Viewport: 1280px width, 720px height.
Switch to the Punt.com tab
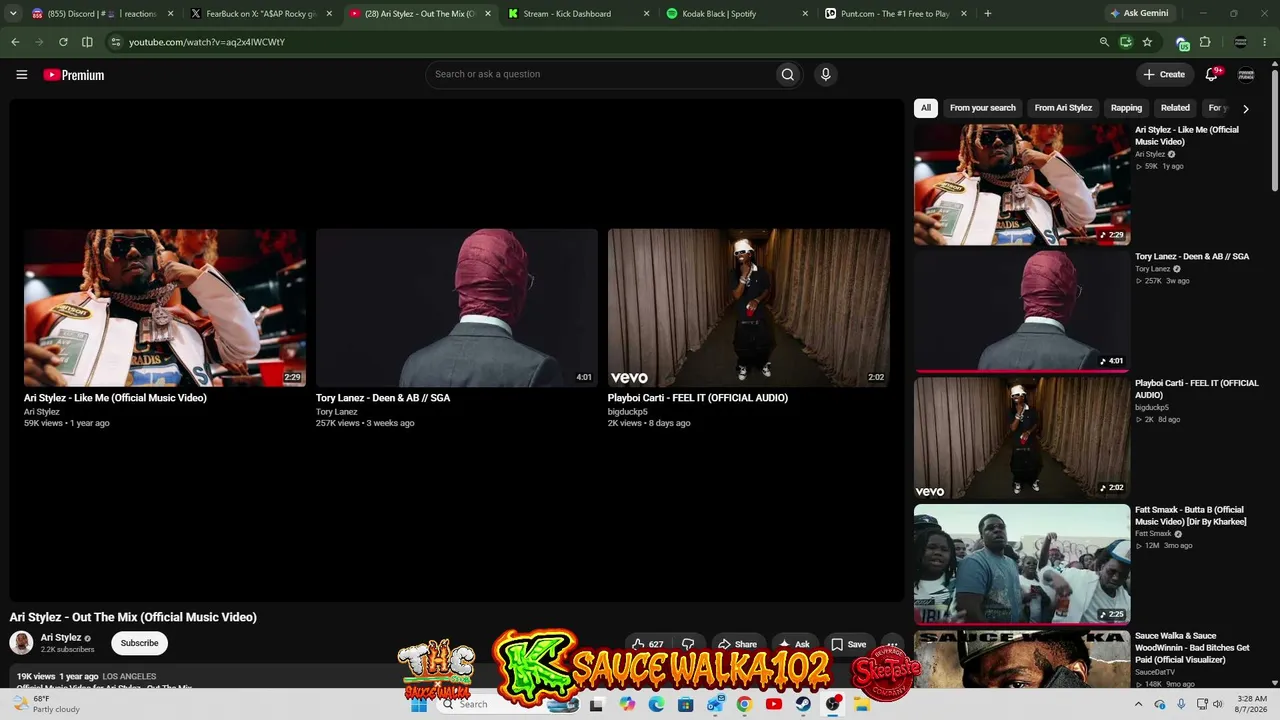point(897,14)
